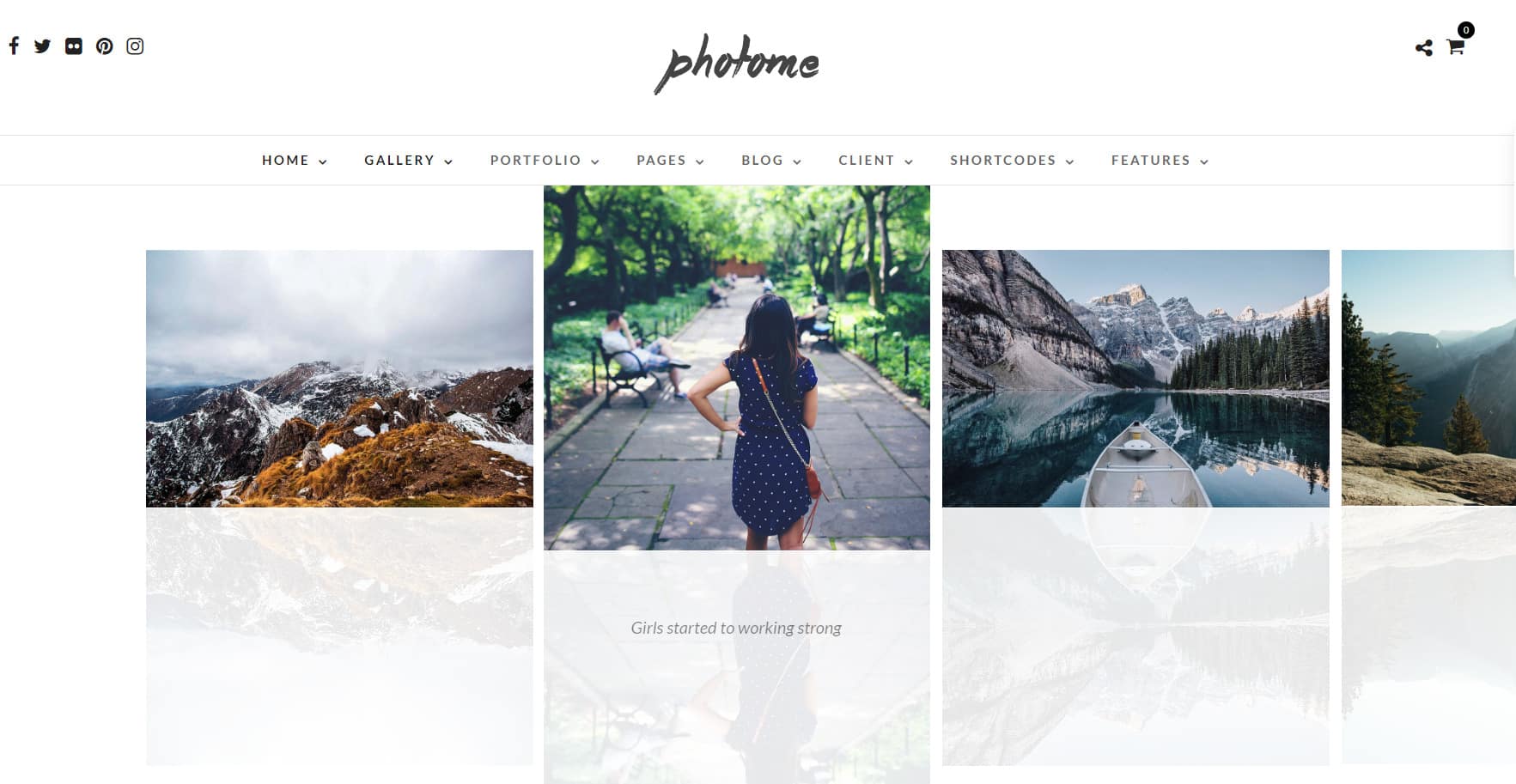1516x784 pixels.
Task: Expand the Features menu chevron
Action: tap(1204, 161)
